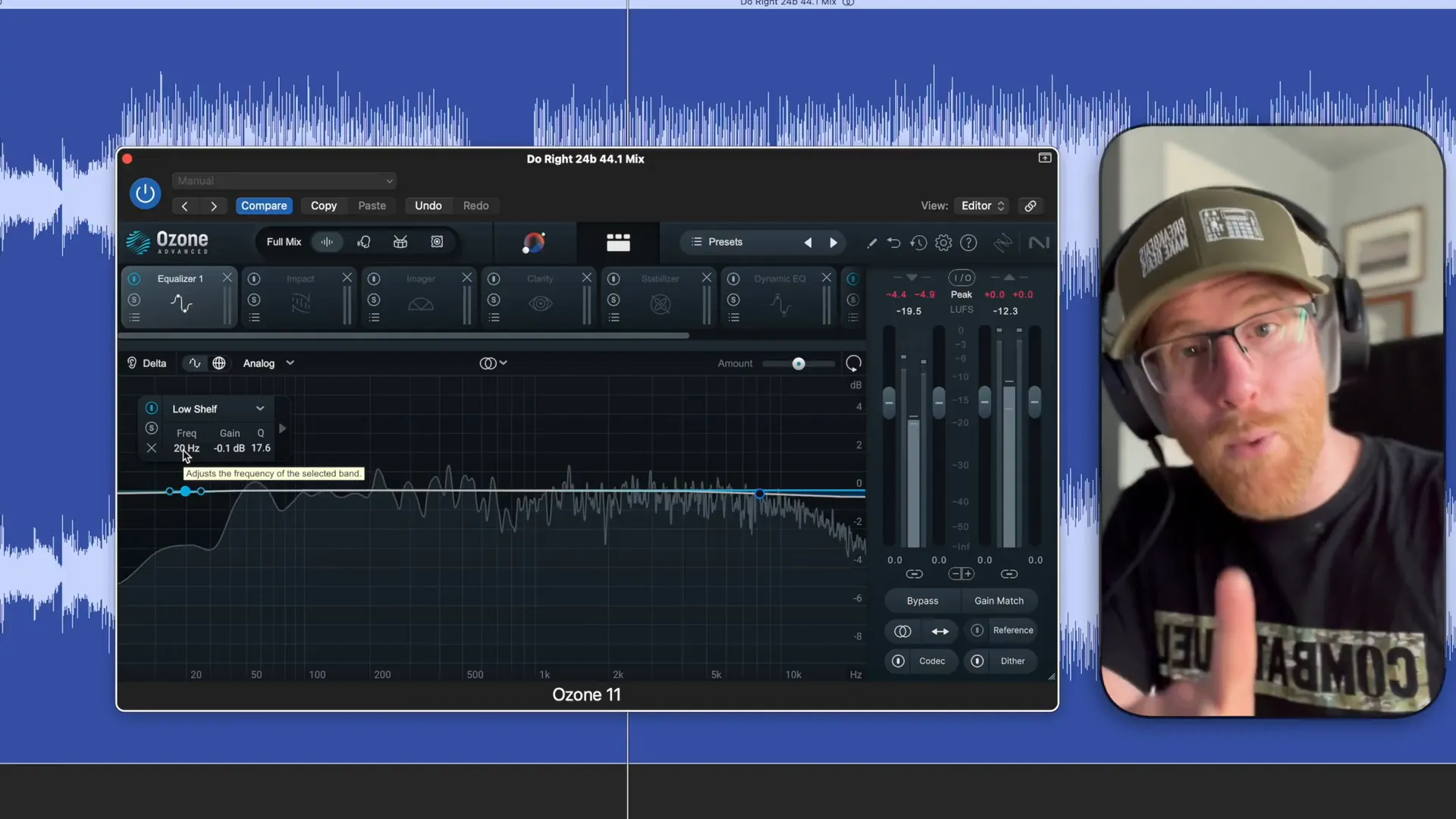The height and width of the screenshot is (819, 1456).
Task: Toggle Delta listening ear button
Action: (x=147, y=363)
